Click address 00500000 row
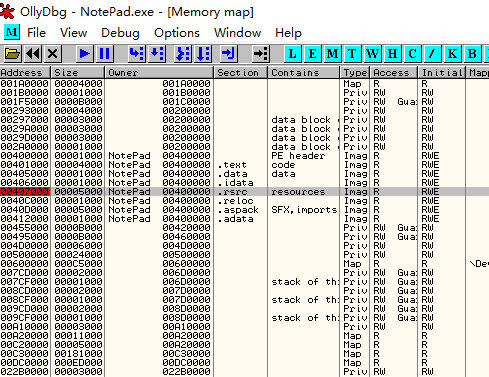 point(24,255)
